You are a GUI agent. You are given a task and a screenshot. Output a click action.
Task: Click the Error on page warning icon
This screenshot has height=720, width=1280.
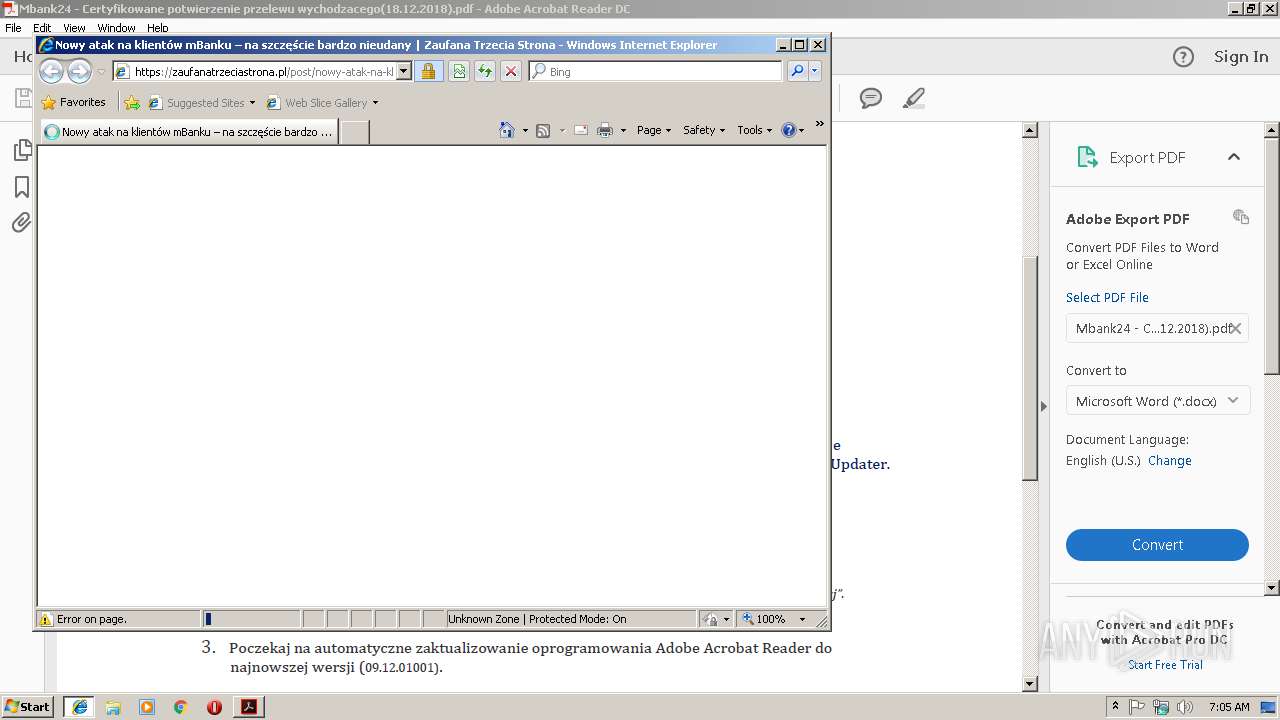pos(45,619)
